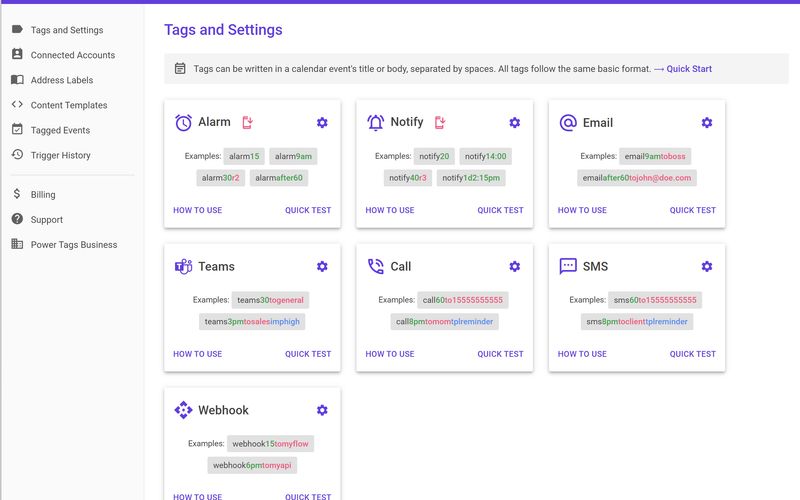
Task: Run QUICK TEST on Notify card
Action: point(501,210)
